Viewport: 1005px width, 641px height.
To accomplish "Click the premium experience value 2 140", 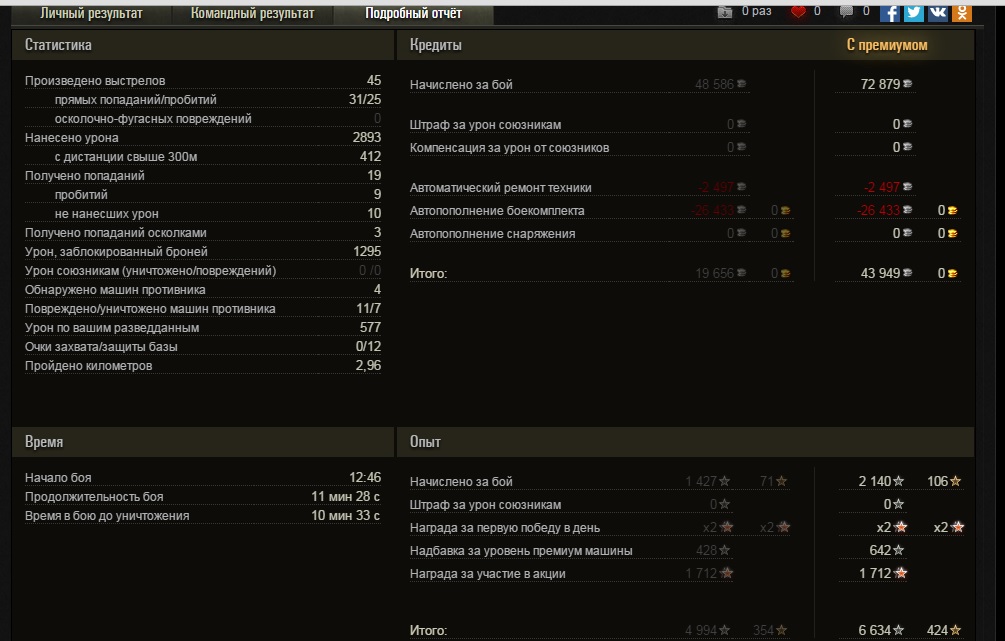I will pos(875,481).
